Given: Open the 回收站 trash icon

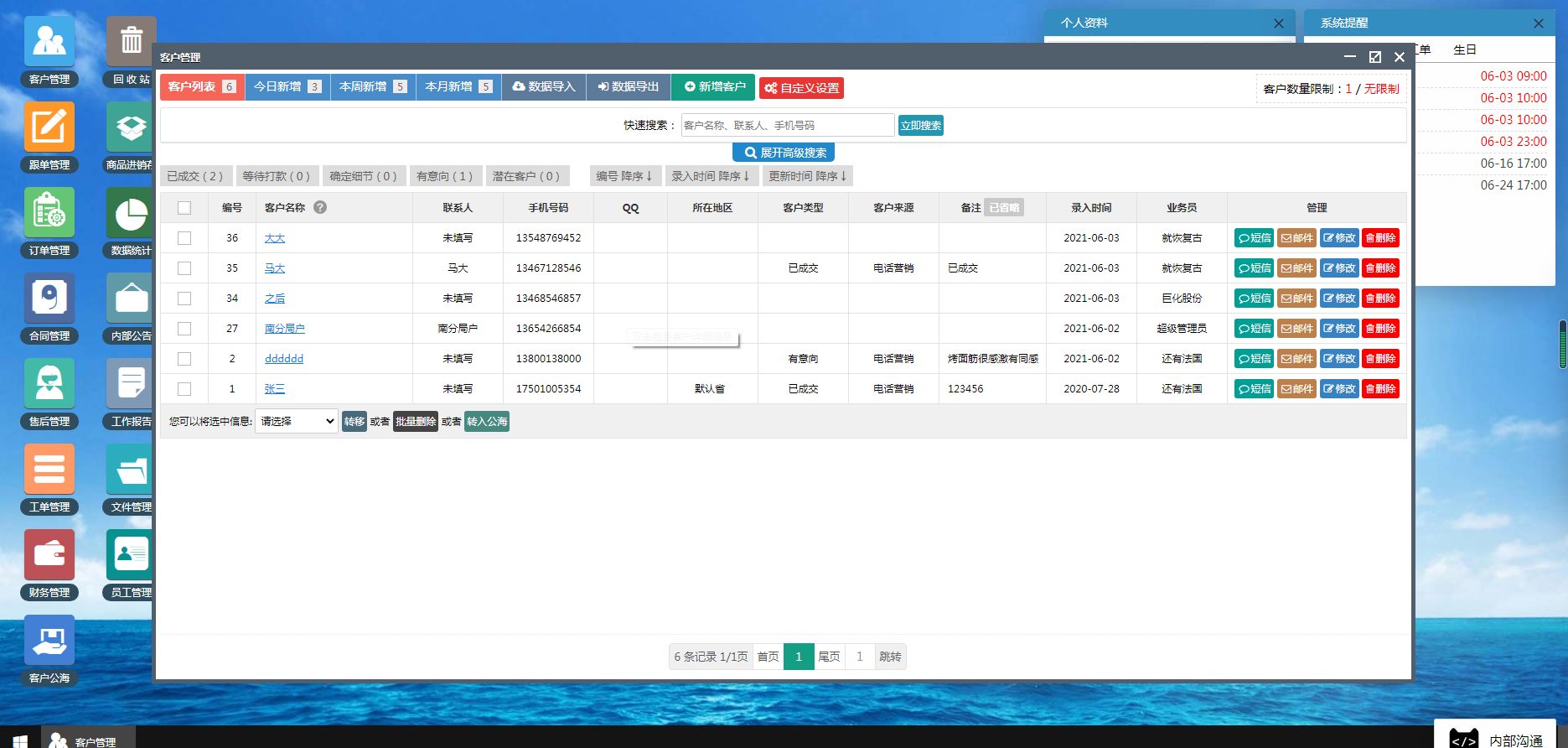Looking at the screenshot, I should (131, 42).
